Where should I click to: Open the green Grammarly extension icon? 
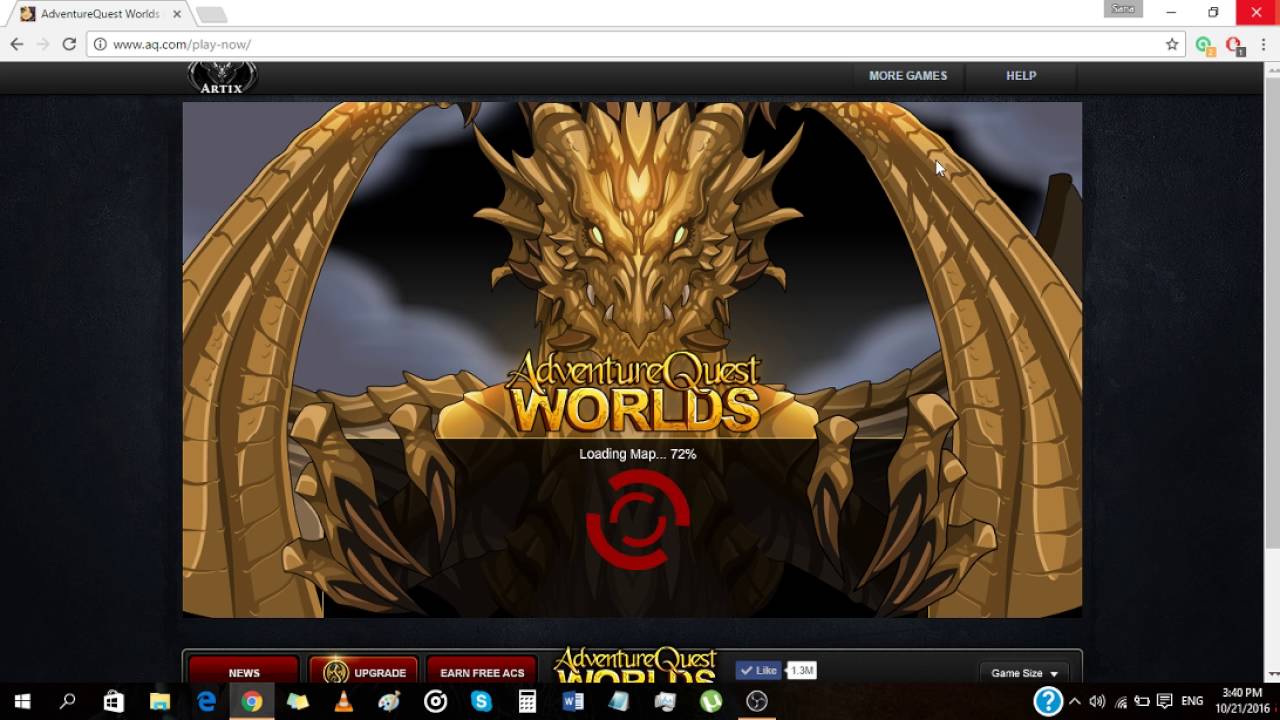click(1204, 45)
